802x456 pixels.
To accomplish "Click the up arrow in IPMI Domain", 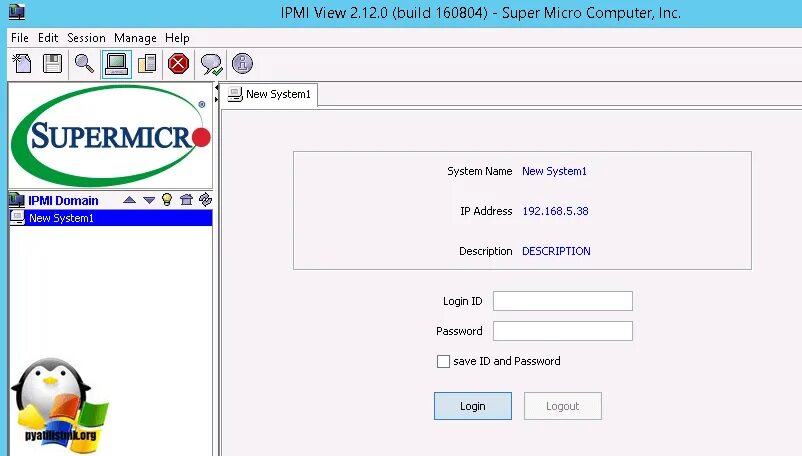I will click(129, 200).
